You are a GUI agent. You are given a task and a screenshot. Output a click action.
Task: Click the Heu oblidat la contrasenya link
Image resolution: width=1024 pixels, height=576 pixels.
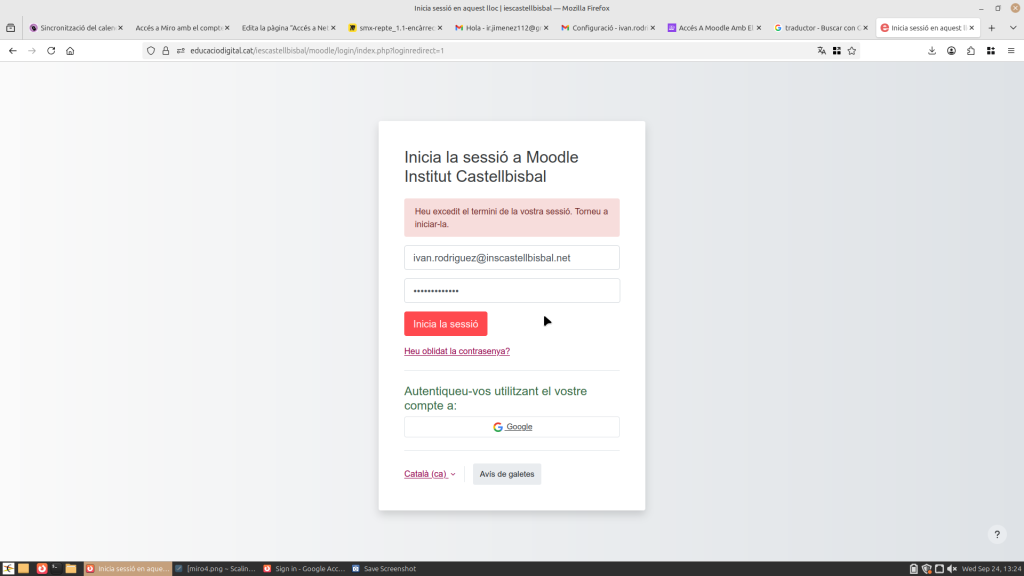(457, 351)
